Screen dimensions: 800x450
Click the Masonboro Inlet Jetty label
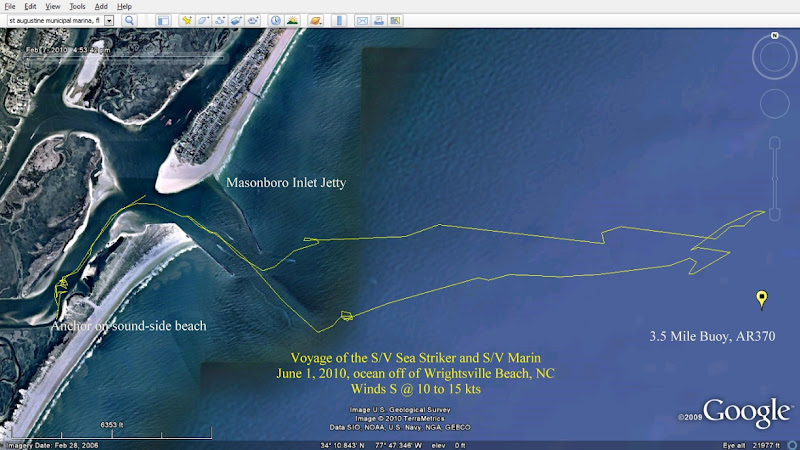(286, 183)
